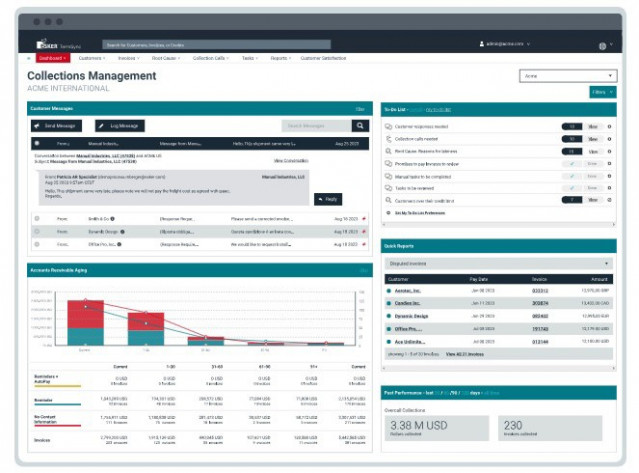Click the help icon on Customers over credit limit row
Viewport: 639px width, 473px height.
pos(610,200)
